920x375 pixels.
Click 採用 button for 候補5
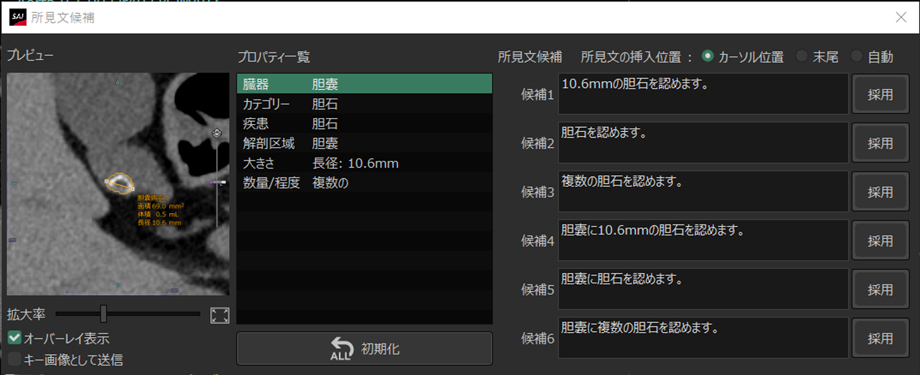880,289
